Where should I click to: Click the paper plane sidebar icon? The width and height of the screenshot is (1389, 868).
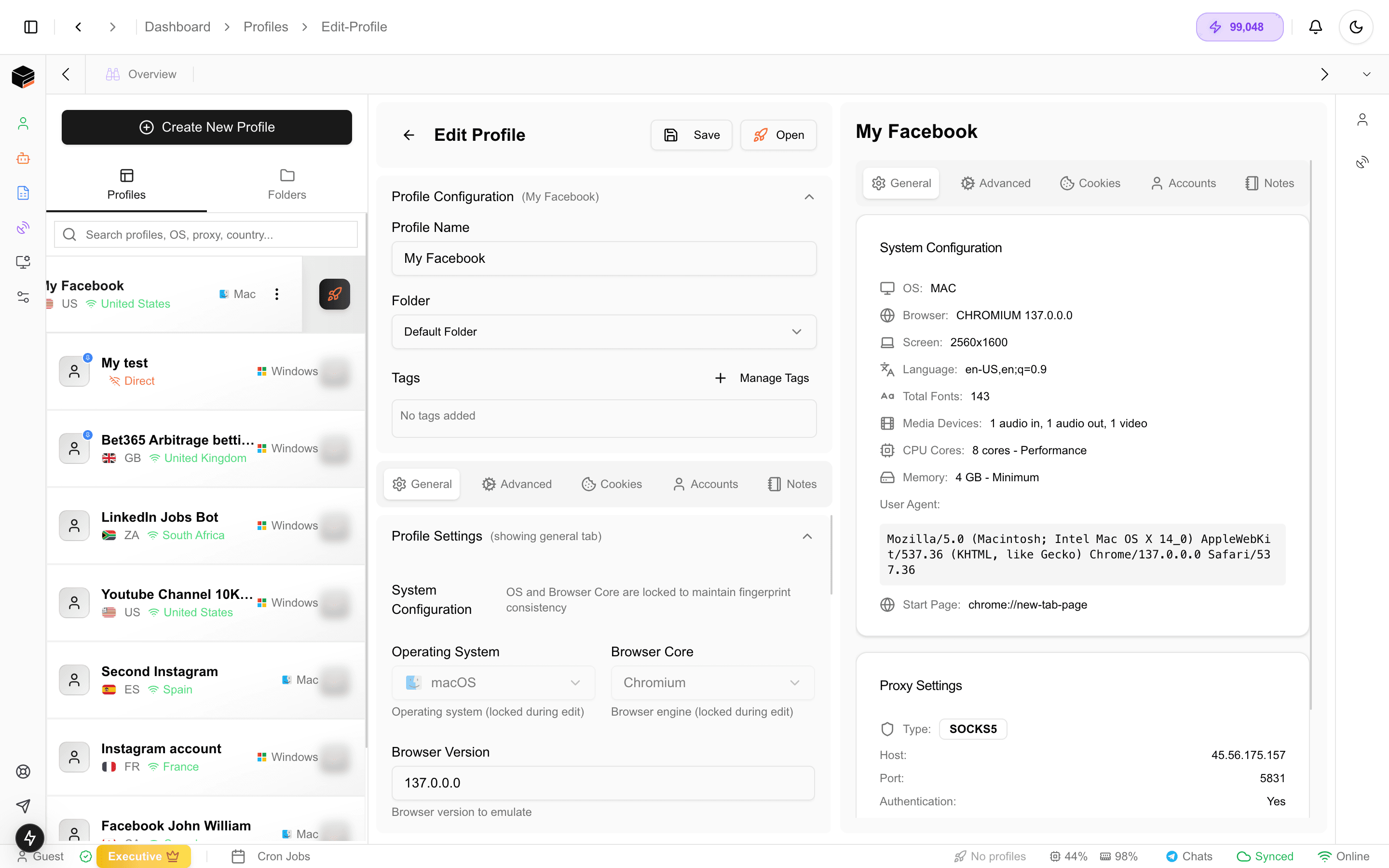point(23,806)
